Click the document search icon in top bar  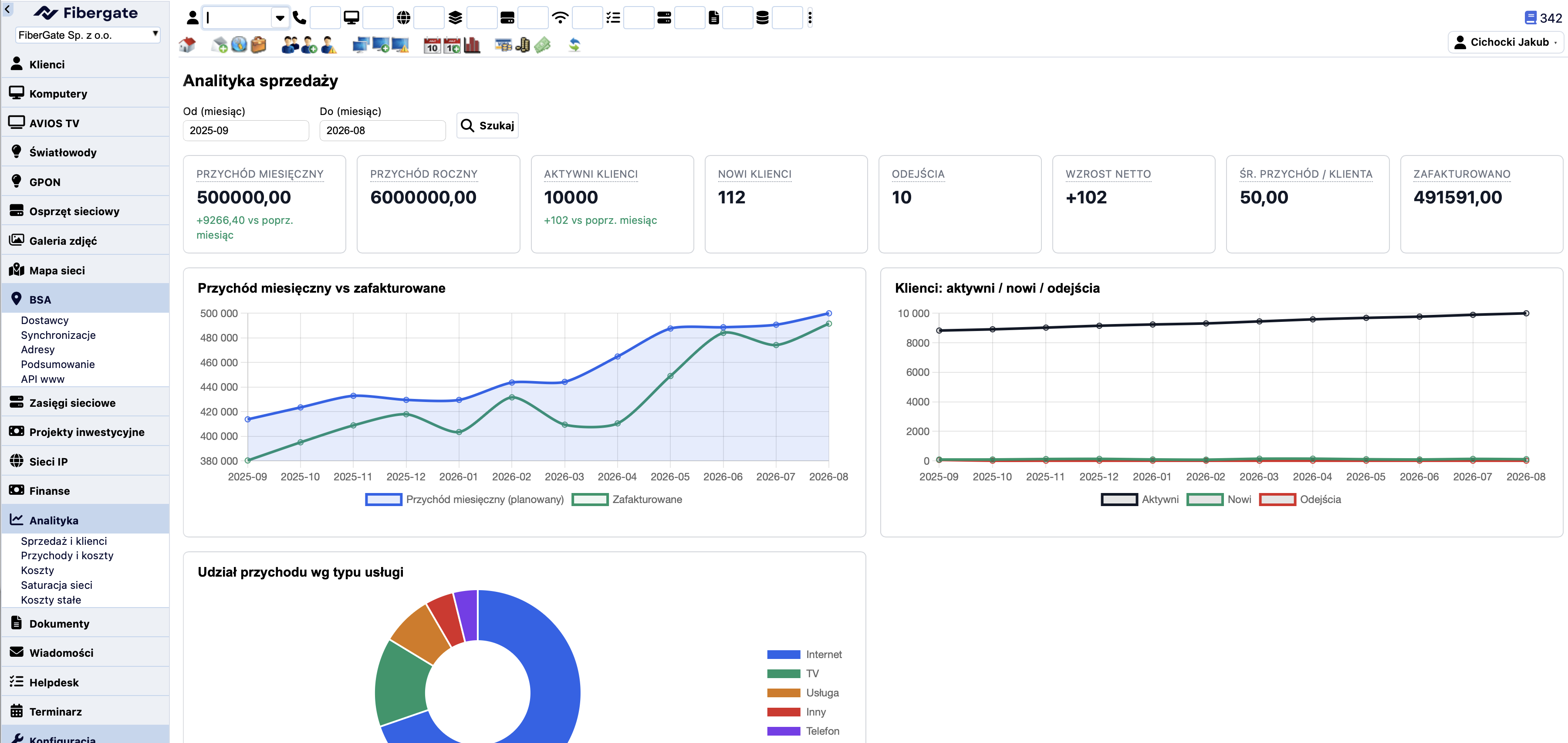coord(713,18)
